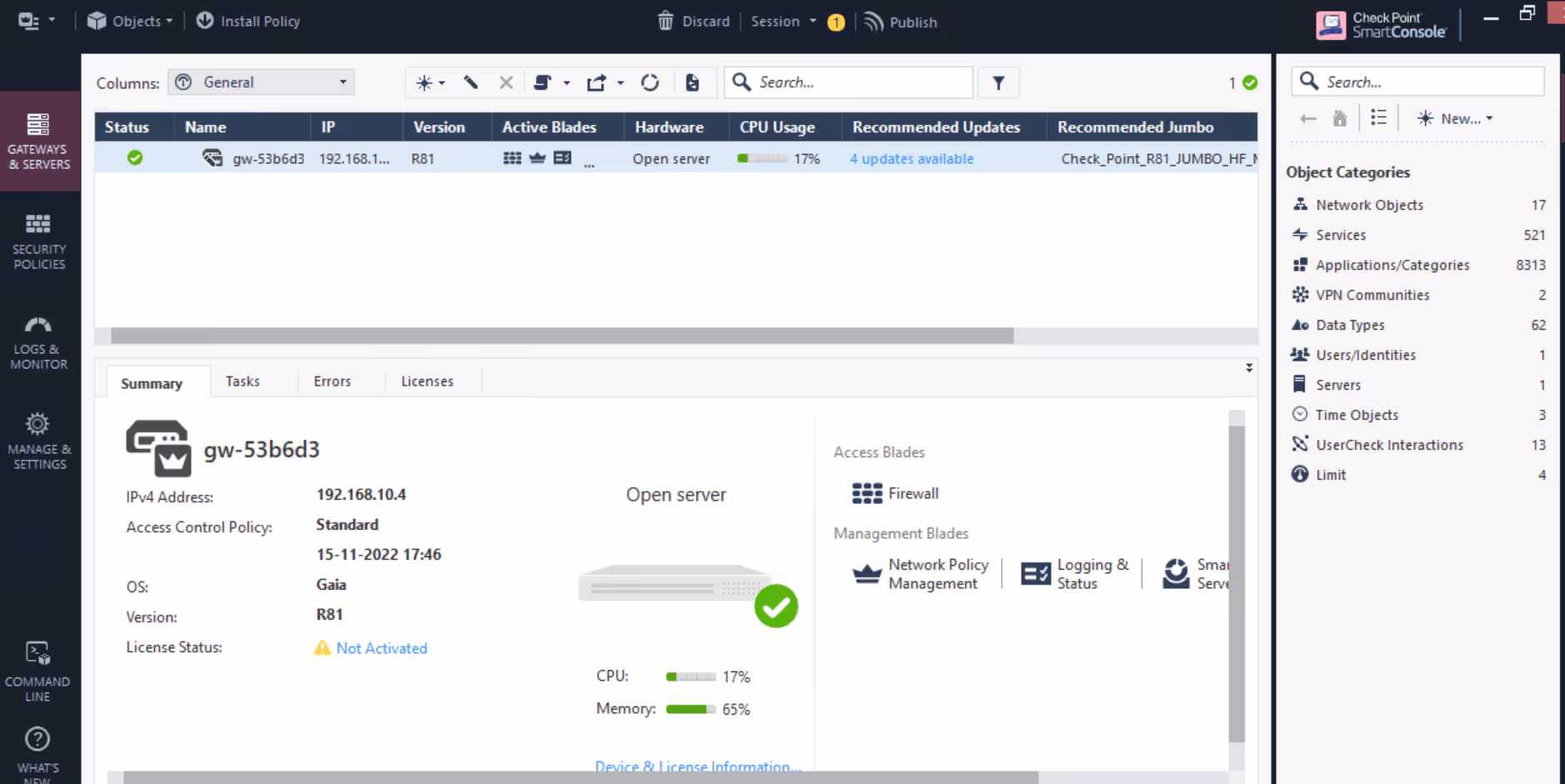Open Data Types category
The width and height of the screenshot is (1565, 784).
click(1418, 325)
